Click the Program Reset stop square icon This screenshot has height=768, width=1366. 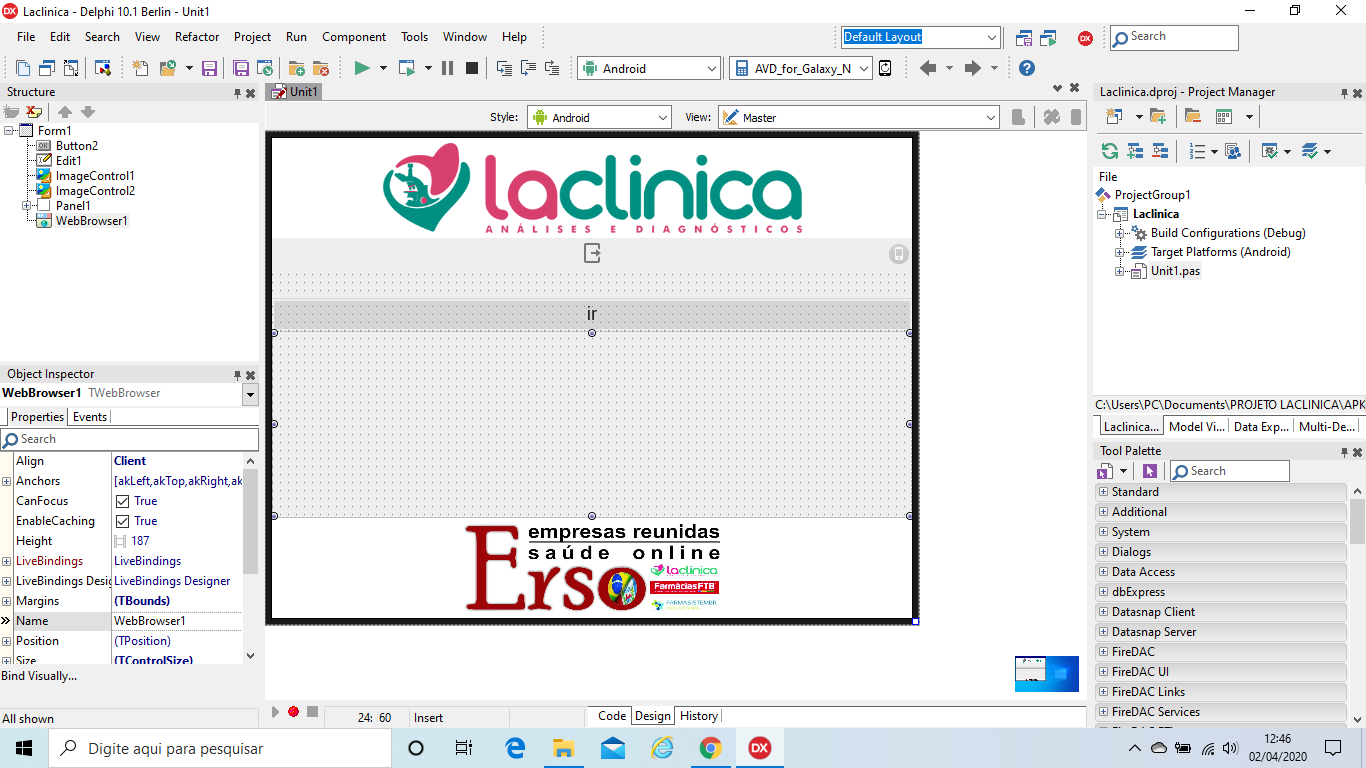pyautogui.click(x=472, y=68)
